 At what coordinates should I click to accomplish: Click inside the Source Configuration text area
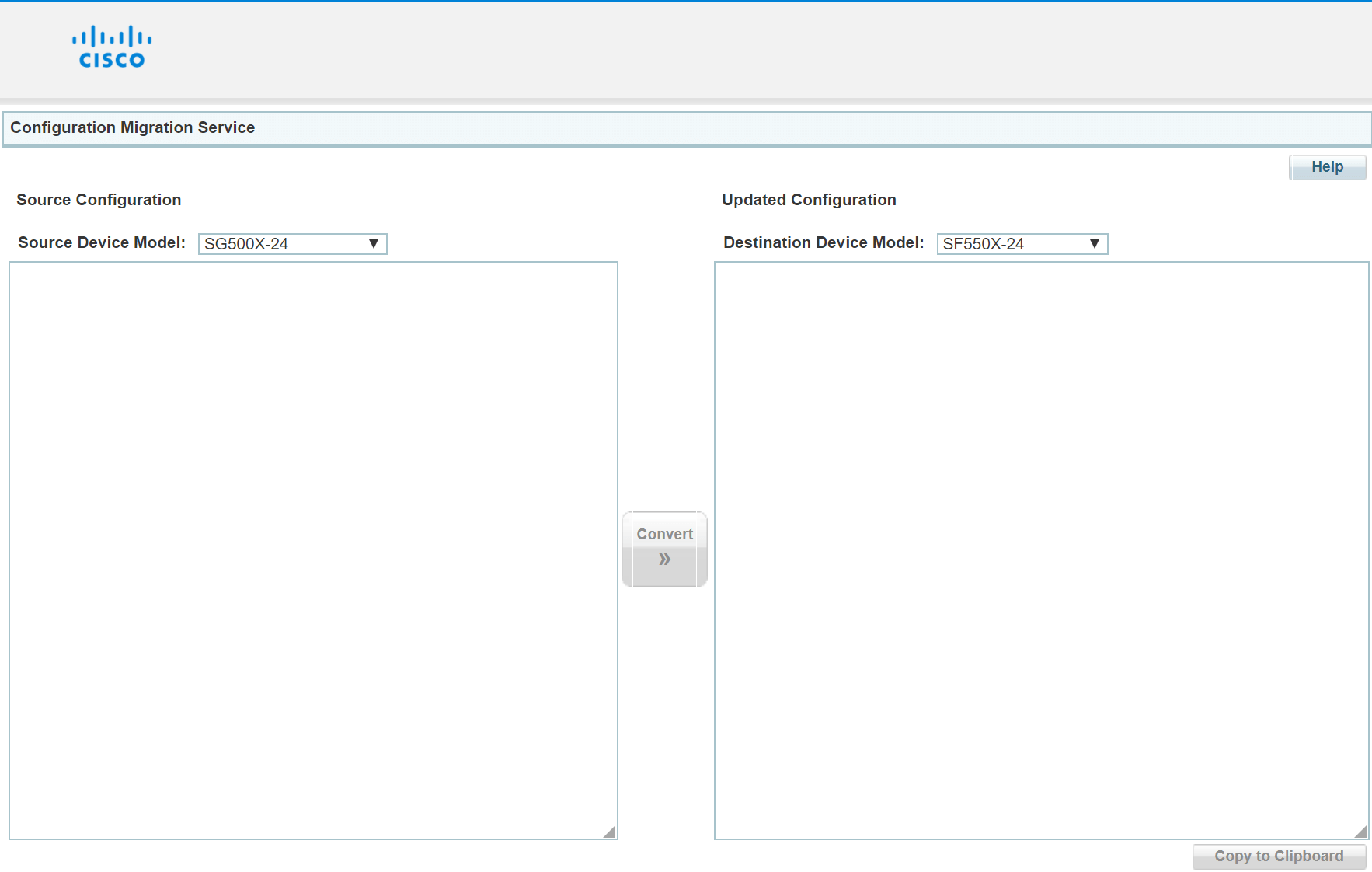(313, 550)
